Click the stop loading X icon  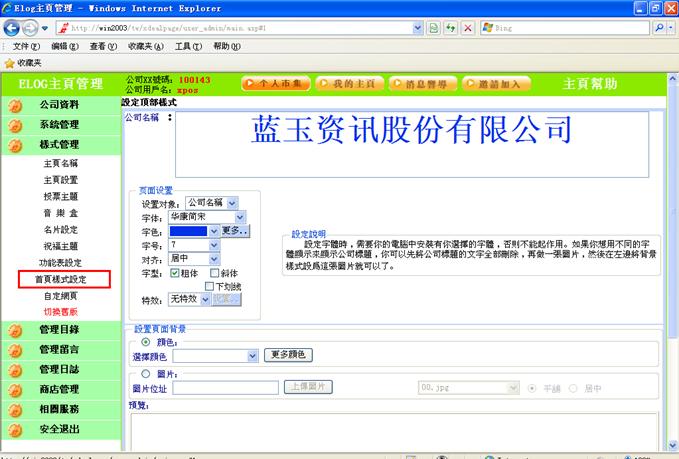pyautogui.click(x=468, y=28)
